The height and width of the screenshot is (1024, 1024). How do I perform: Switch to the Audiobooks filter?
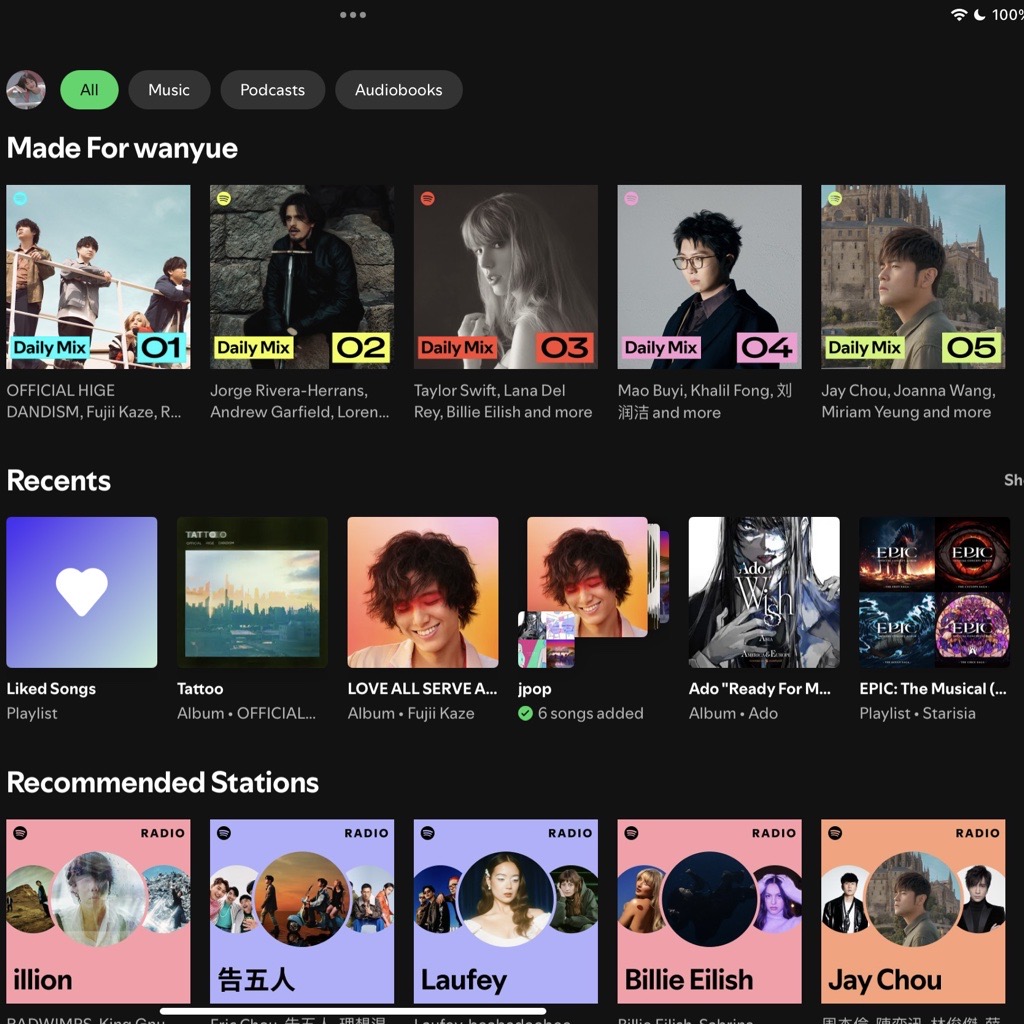398,90
